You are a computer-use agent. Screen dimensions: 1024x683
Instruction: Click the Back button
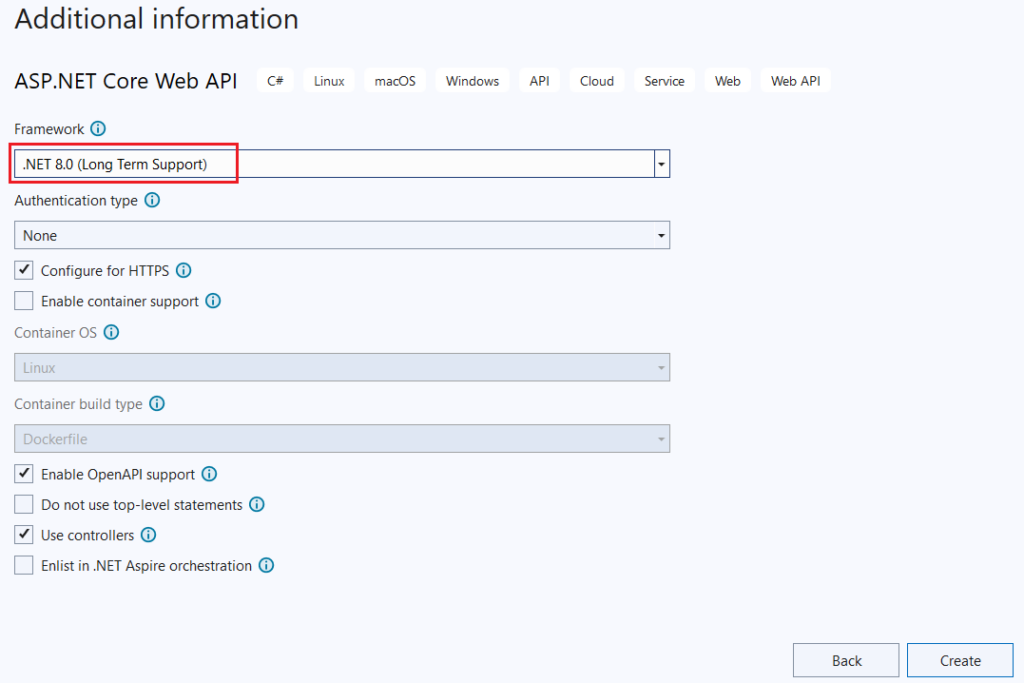[846, 661]
